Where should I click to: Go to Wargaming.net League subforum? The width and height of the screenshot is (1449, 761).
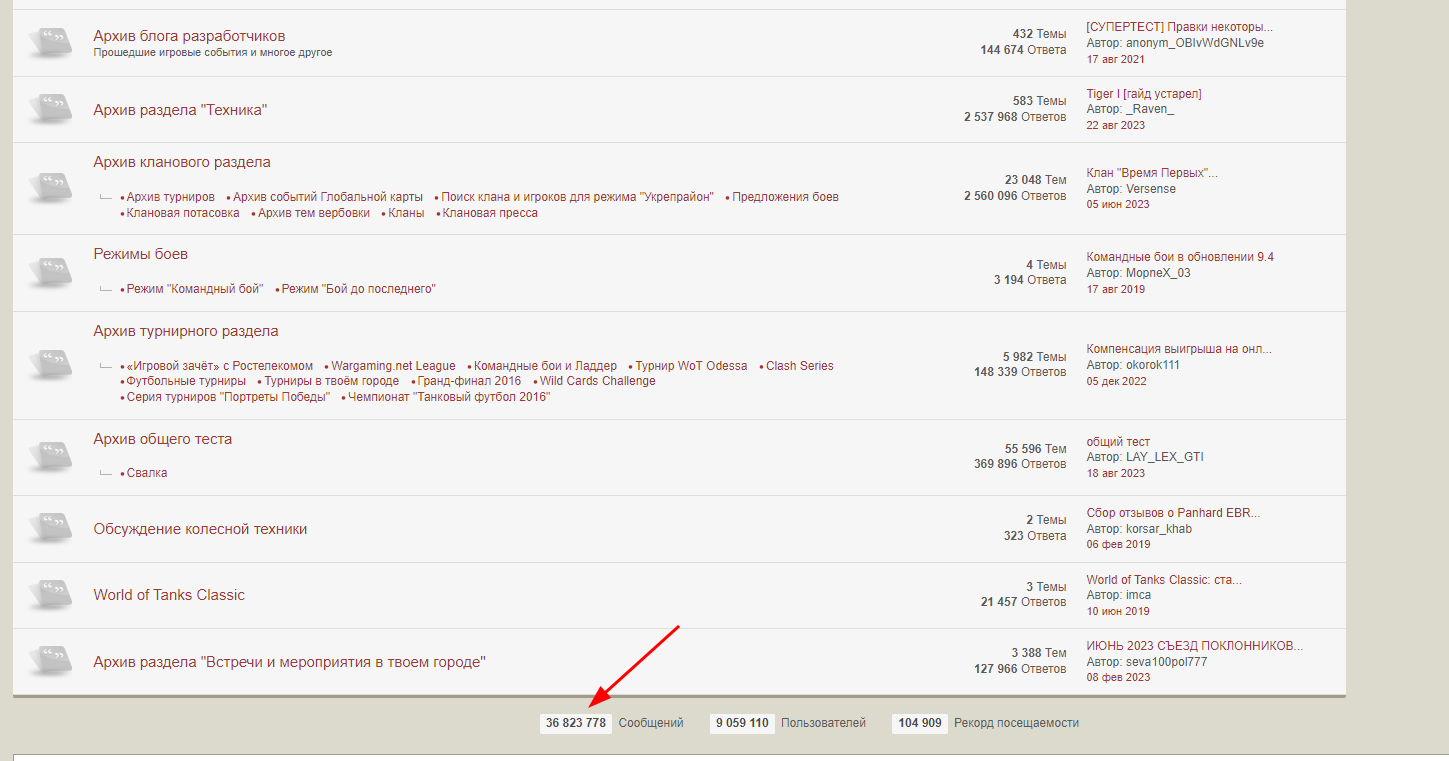coord(393,366)
